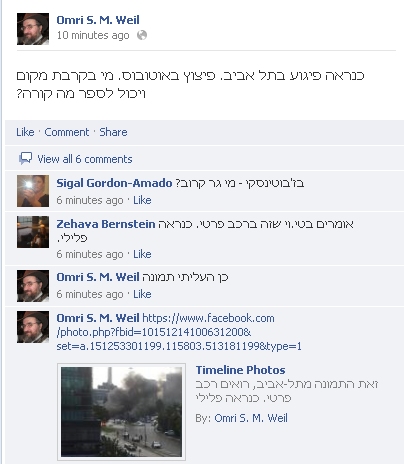The width and height of the screenshot is (404, 464).
Task: Open the smoke photo thumbnail
Action: click(x=121, y=412)
